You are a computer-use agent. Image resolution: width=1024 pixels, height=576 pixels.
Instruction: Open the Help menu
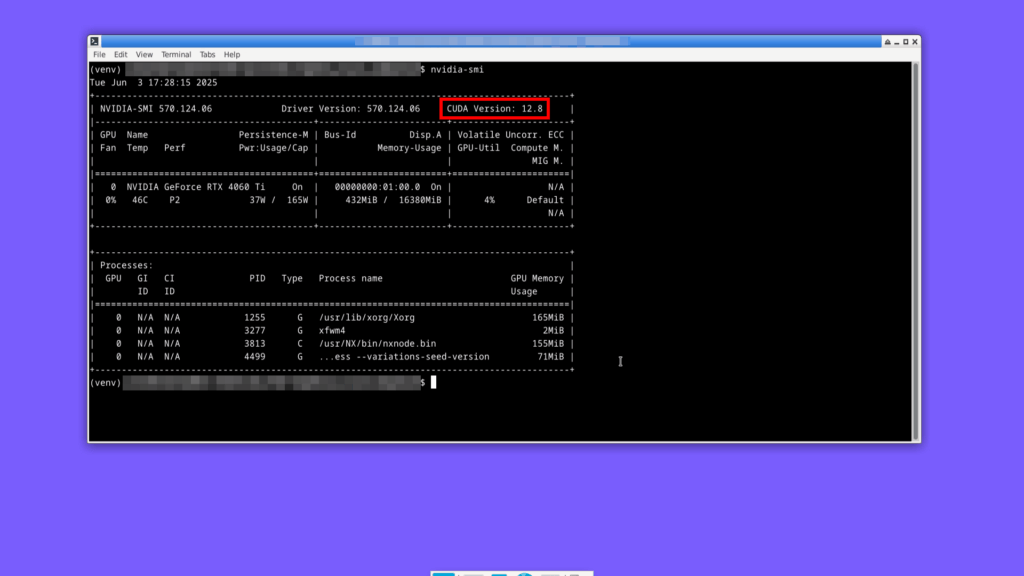click(x=232, y=55)
